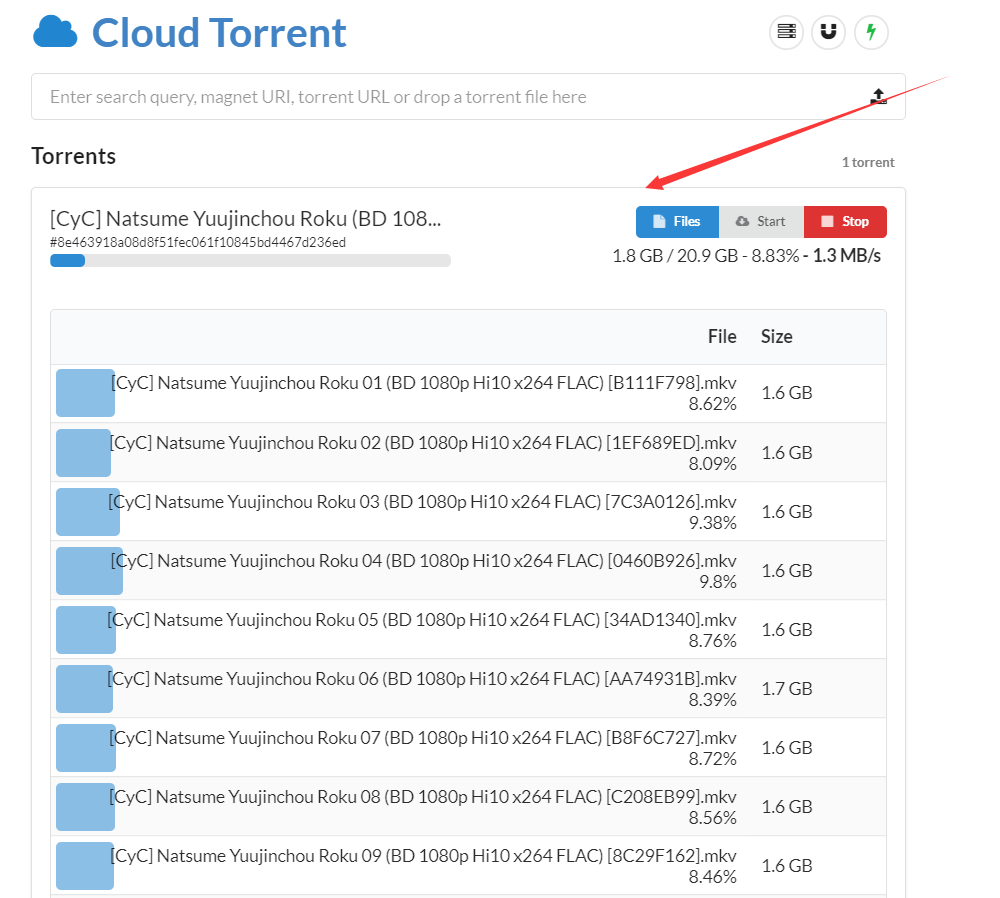
Task: Toggle selection of Roku 09 episode thumbnail
Action: pos(85,866)
